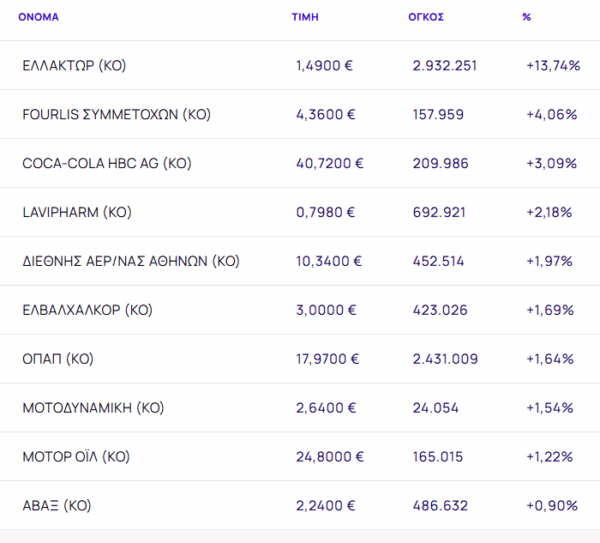Click ΟΠΑΠ volume 2.431.009

445,359
